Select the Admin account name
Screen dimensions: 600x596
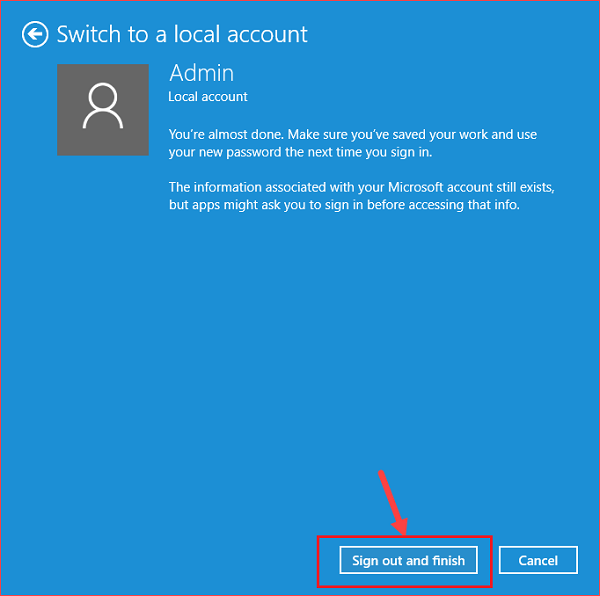[x=201, y=73]
